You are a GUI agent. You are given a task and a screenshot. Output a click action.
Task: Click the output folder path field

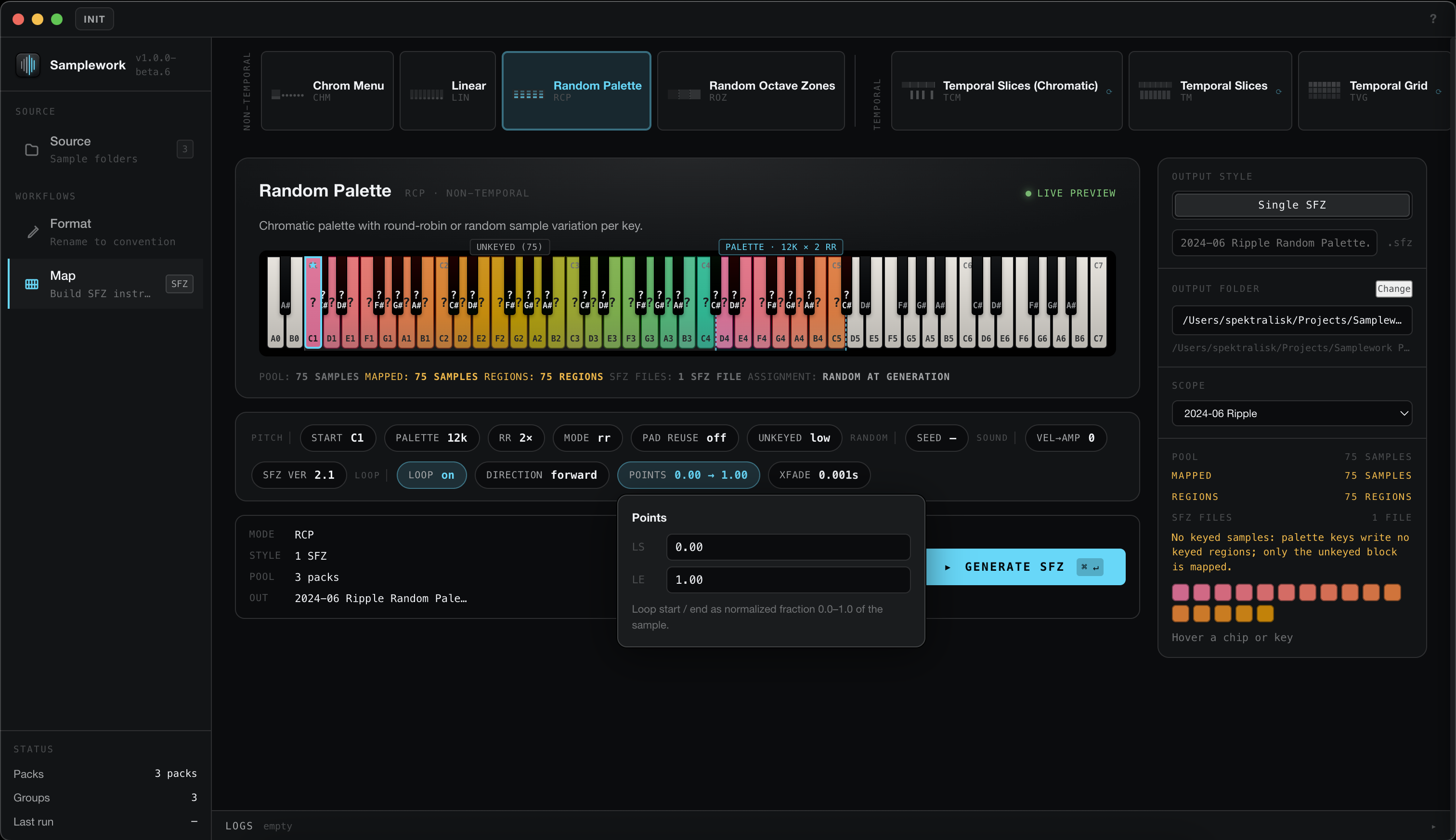pyautogui.click(x=1292, y=320)
